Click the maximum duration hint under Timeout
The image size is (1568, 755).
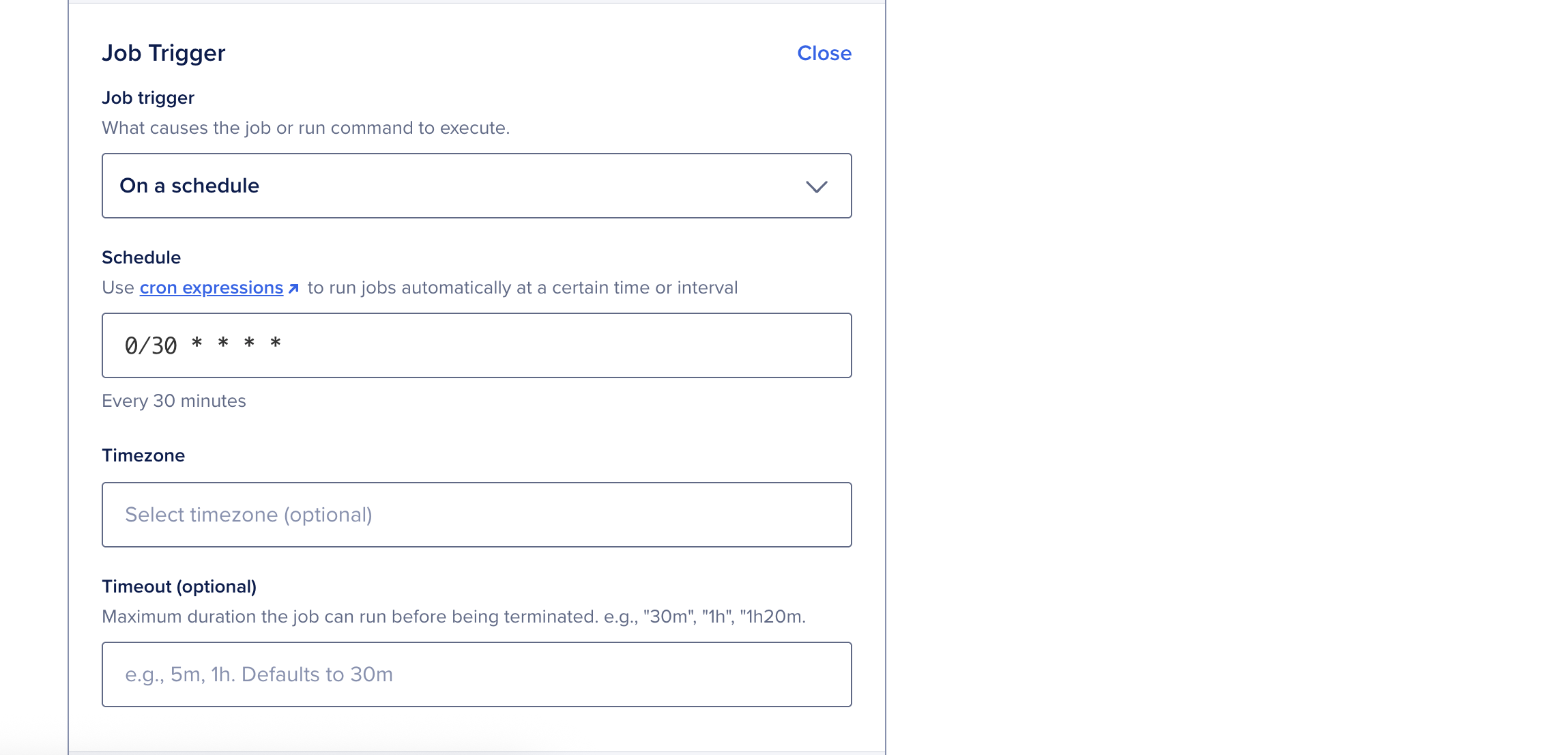(x=454, y=616)
